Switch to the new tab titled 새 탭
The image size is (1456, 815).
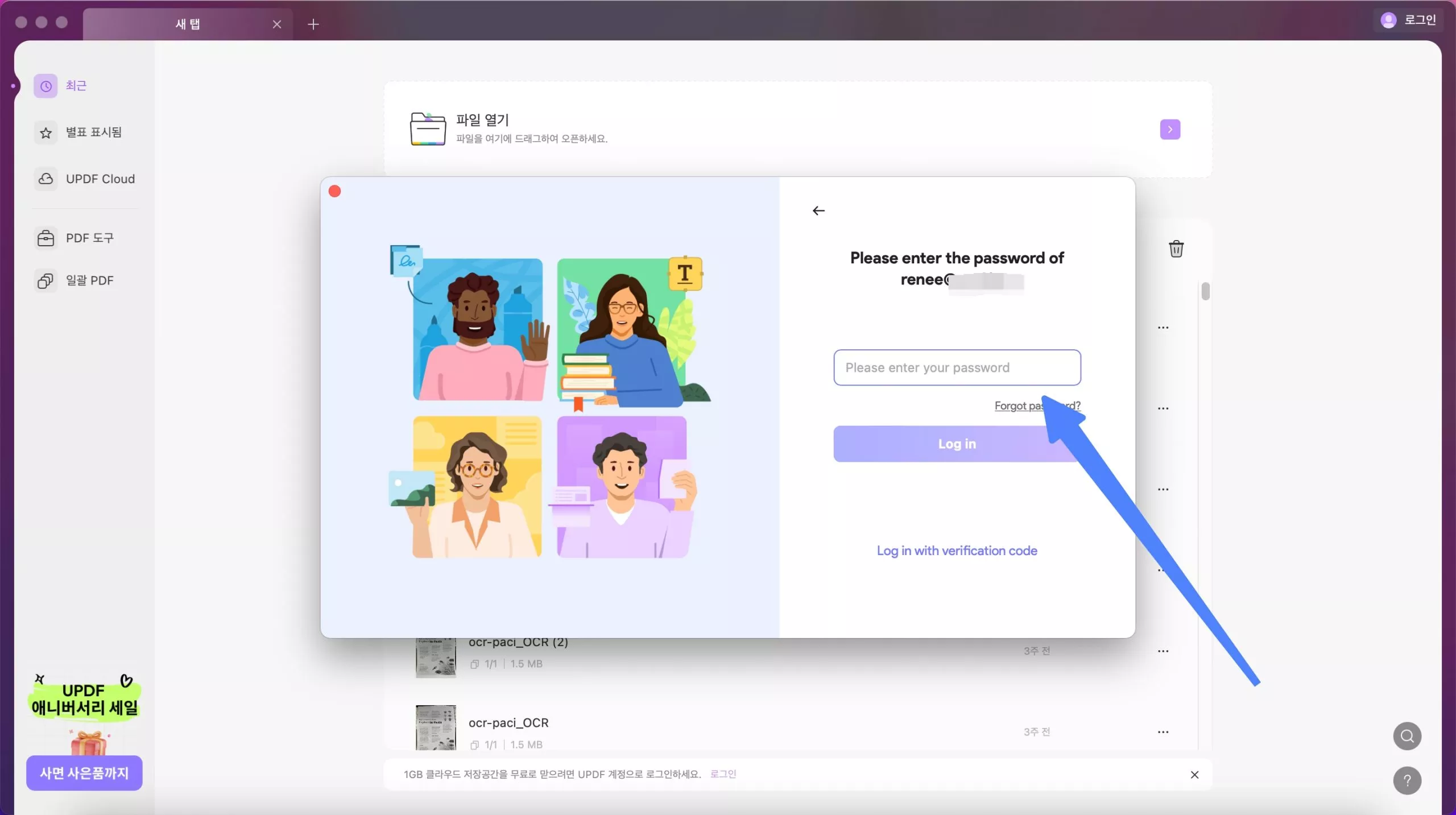point(188,24)
